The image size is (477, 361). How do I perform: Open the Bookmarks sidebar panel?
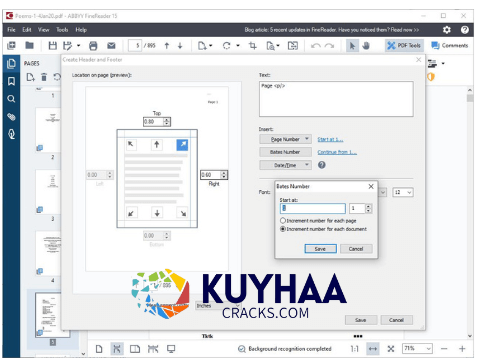coord(11,81)
